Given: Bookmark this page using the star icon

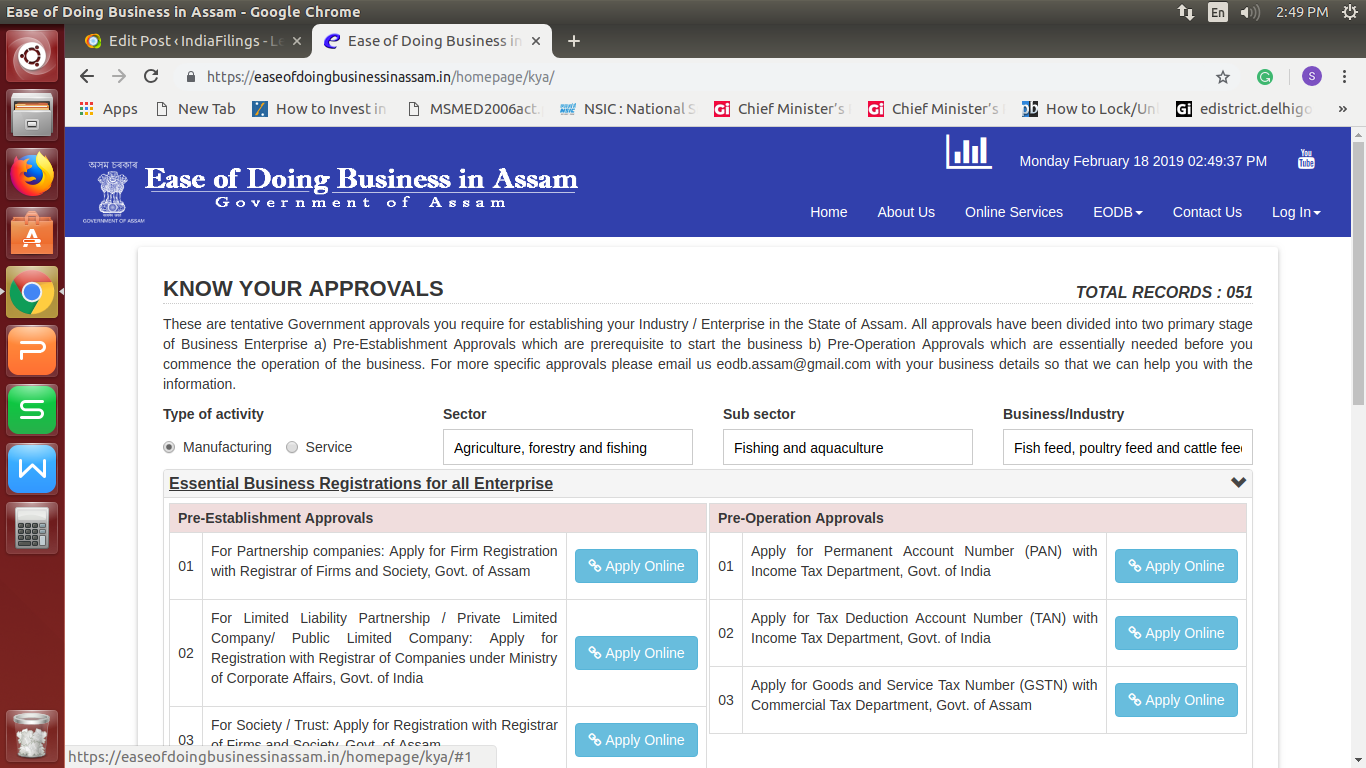Looking at the screenshot, I should [x=1222, y=76].
